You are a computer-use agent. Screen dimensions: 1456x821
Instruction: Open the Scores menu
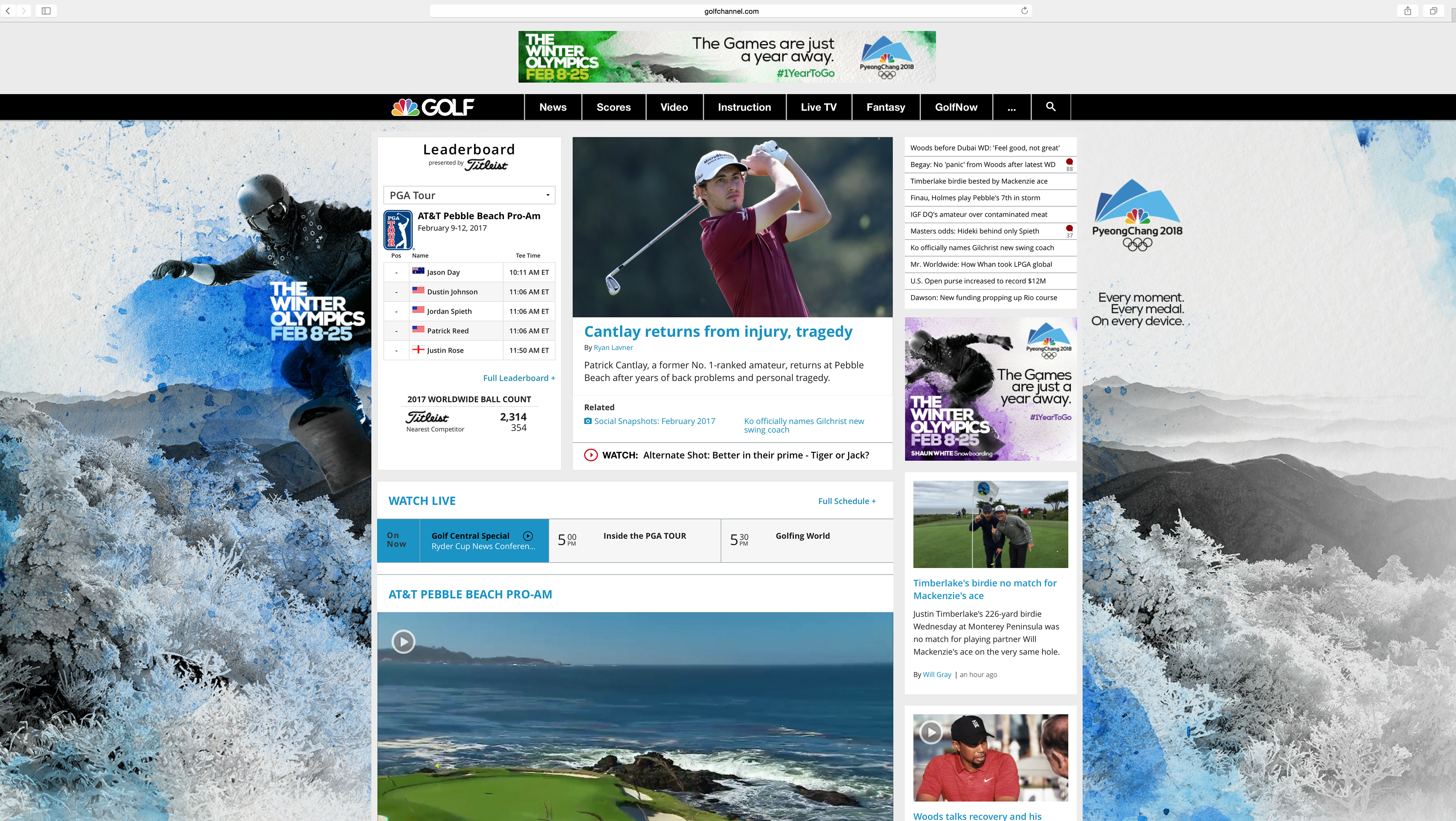click(x=614, y=107)
